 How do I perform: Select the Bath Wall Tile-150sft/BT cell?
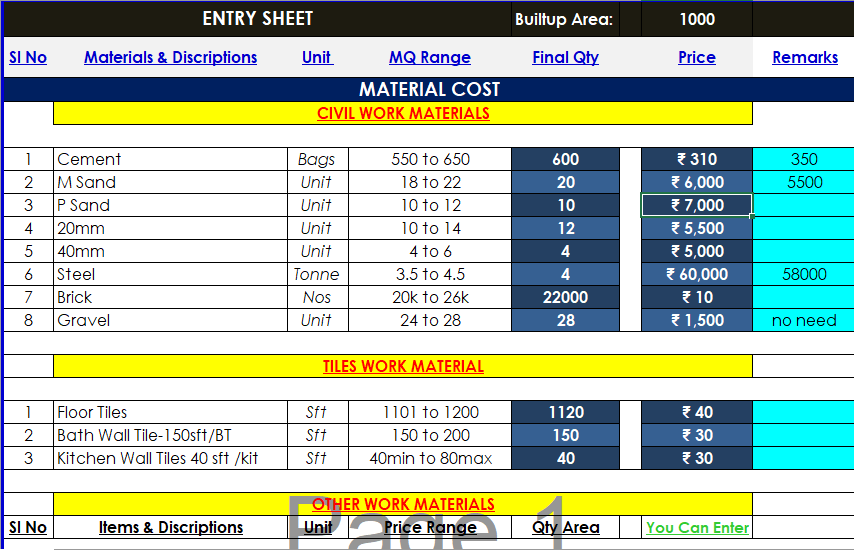click(x=170, y=435)
